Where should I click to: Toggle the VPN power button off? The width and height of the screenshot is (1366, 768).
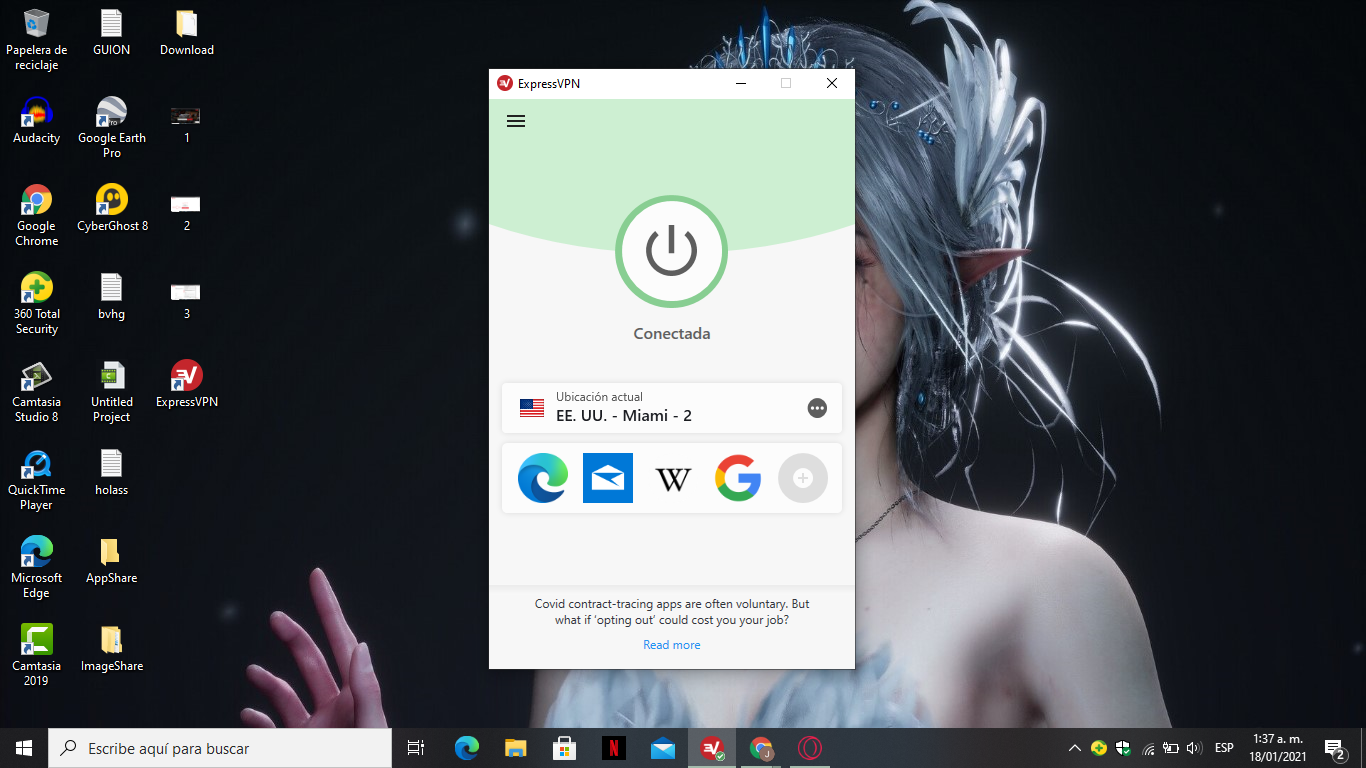(671, 251)
